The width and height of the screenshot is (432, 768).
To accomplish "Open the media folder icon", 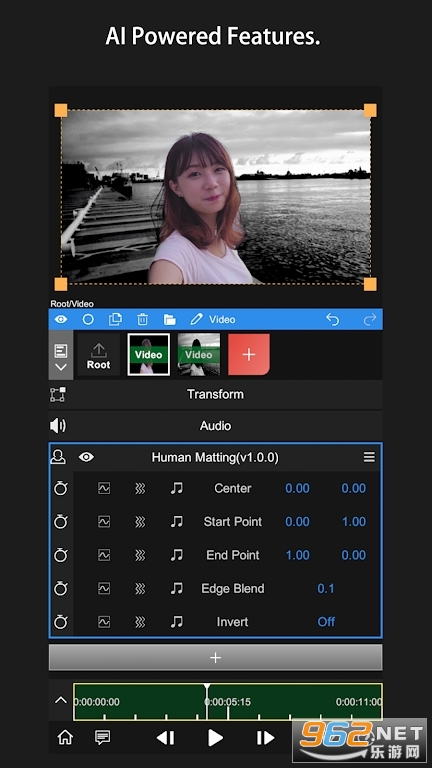I will click(169, 320).
